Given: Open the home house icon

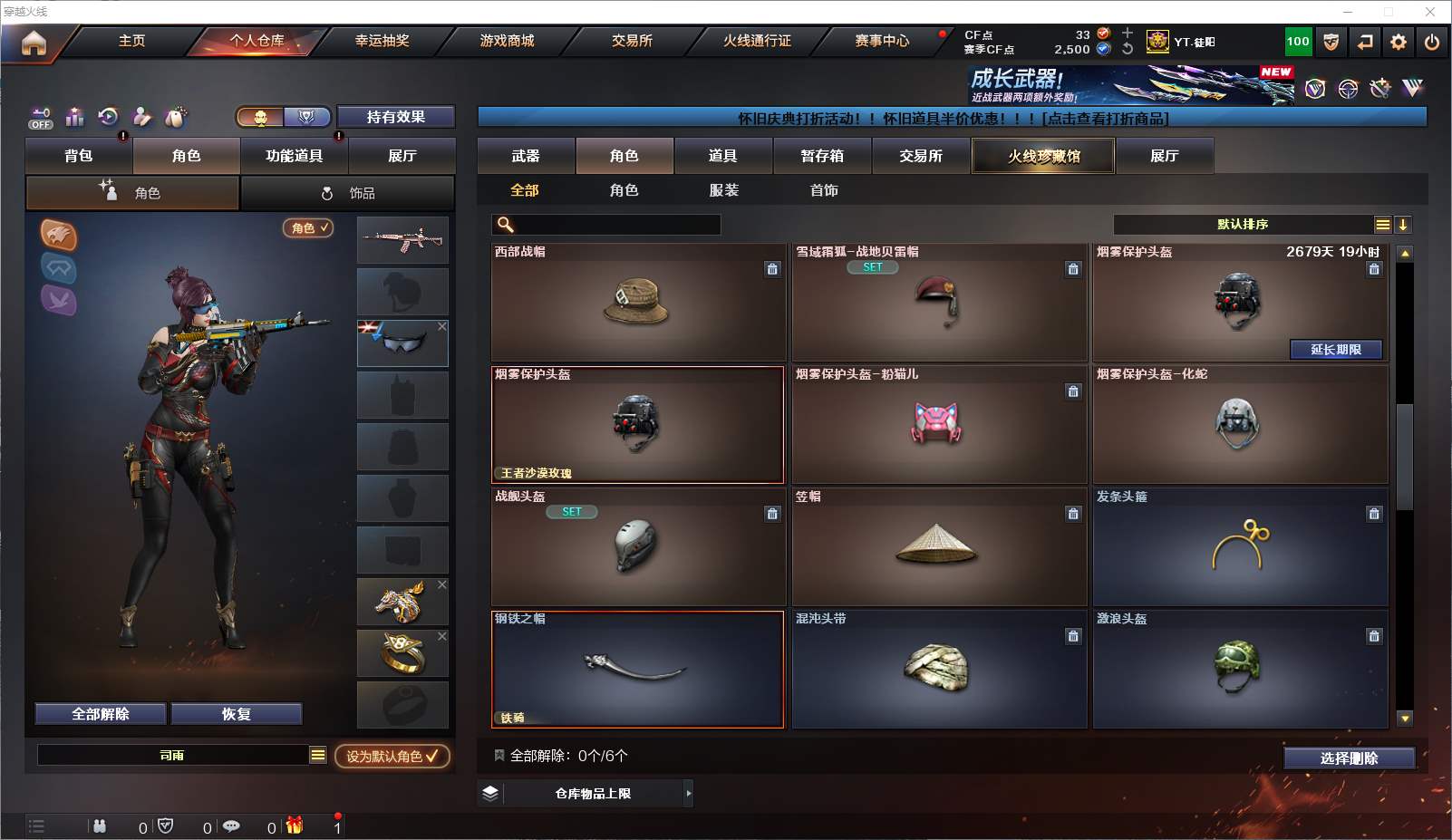Looking at the screenshot, I should tap(34, 43).
